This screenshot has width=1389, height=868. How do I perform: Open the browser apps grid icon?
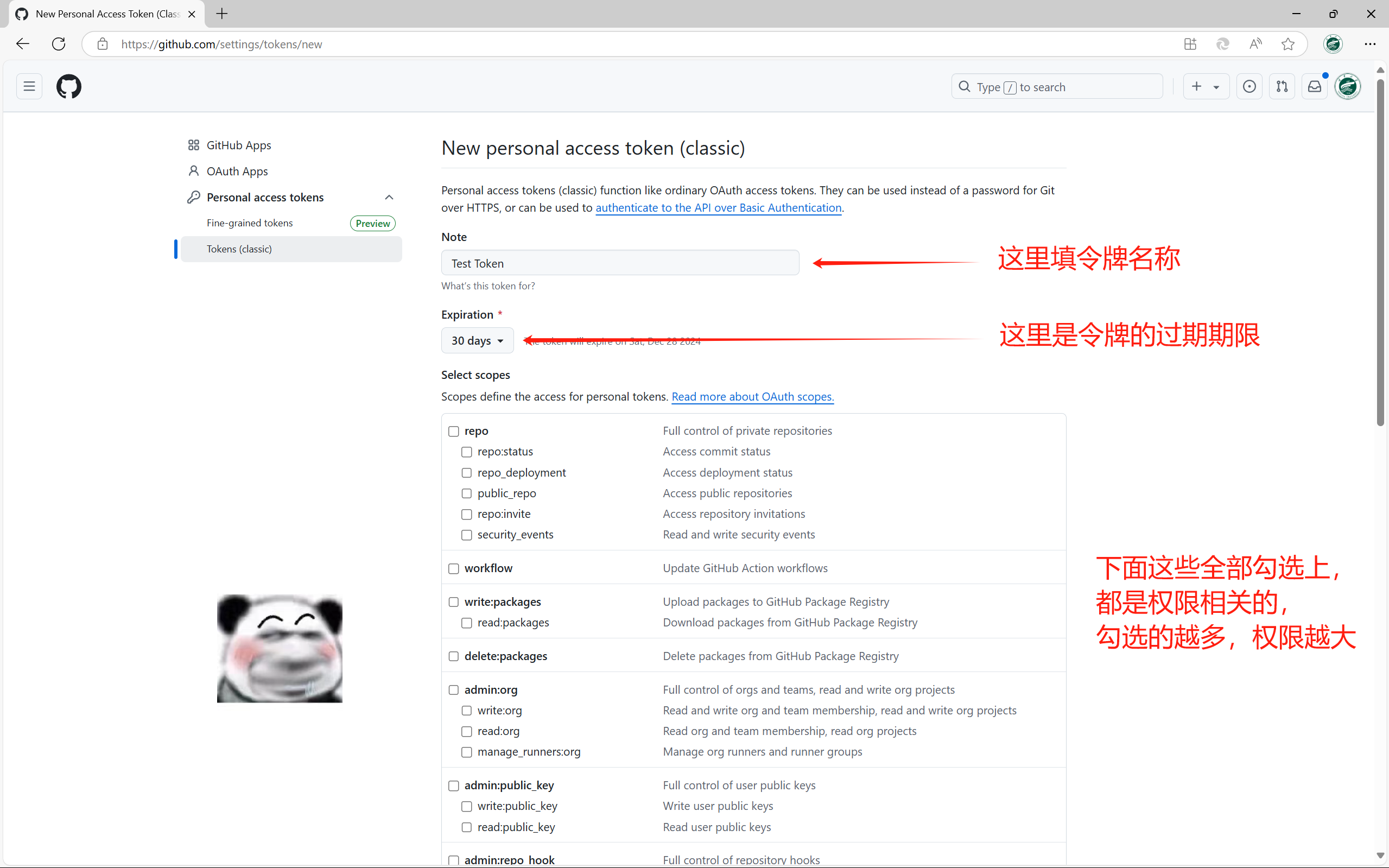coord(1190,44)
